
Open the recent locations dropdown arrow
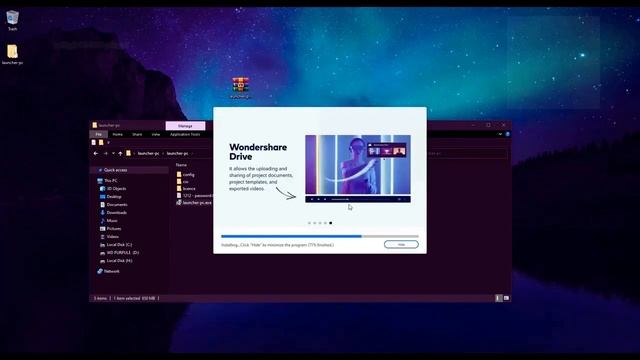(x=113, y=153)
